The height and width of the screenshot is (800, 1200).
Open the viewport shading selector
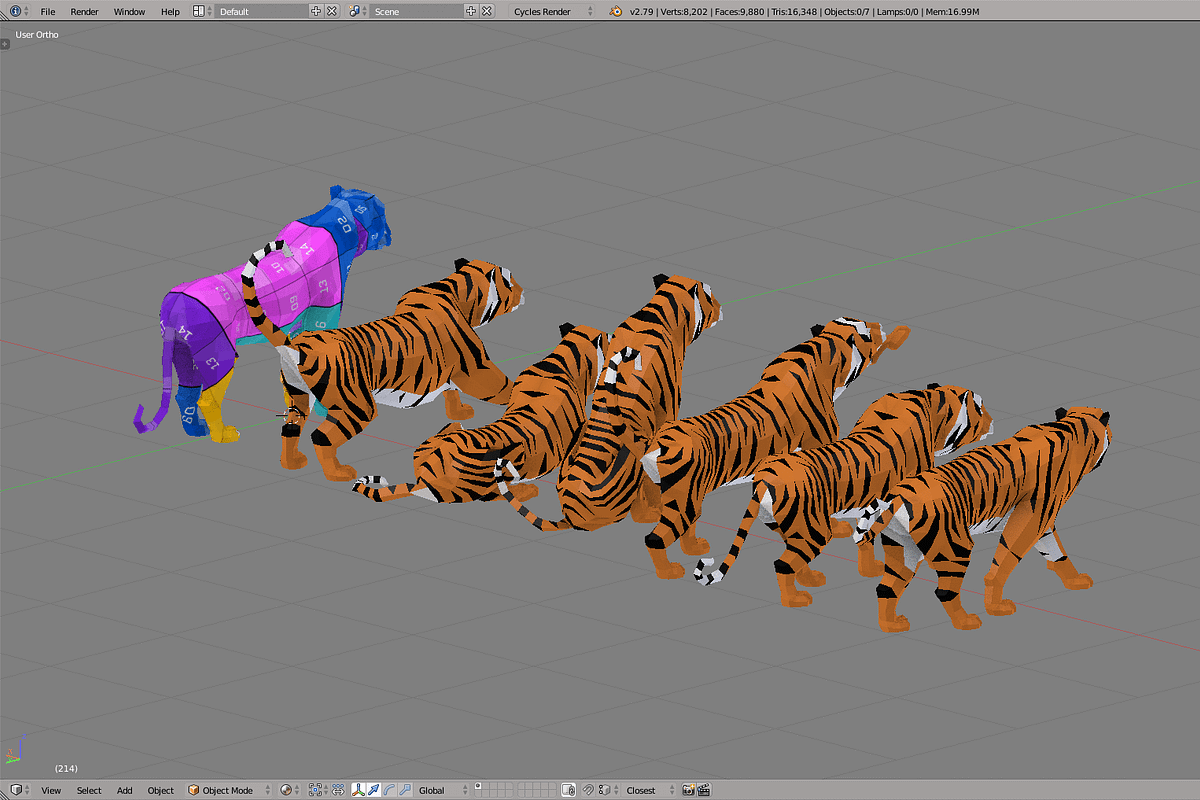click(x=289, y=790)
